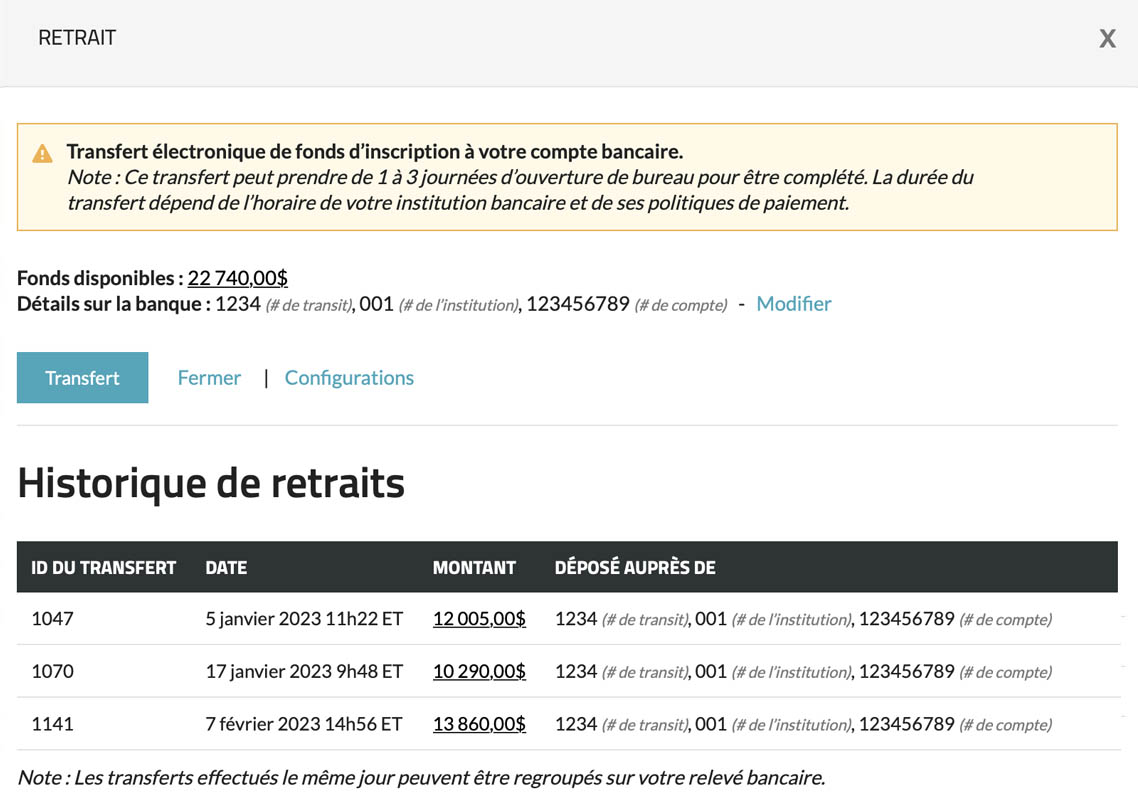Select transfer ID 1141 row
The width and height of the screenshot is (1138, 799).
pos(53,724)
